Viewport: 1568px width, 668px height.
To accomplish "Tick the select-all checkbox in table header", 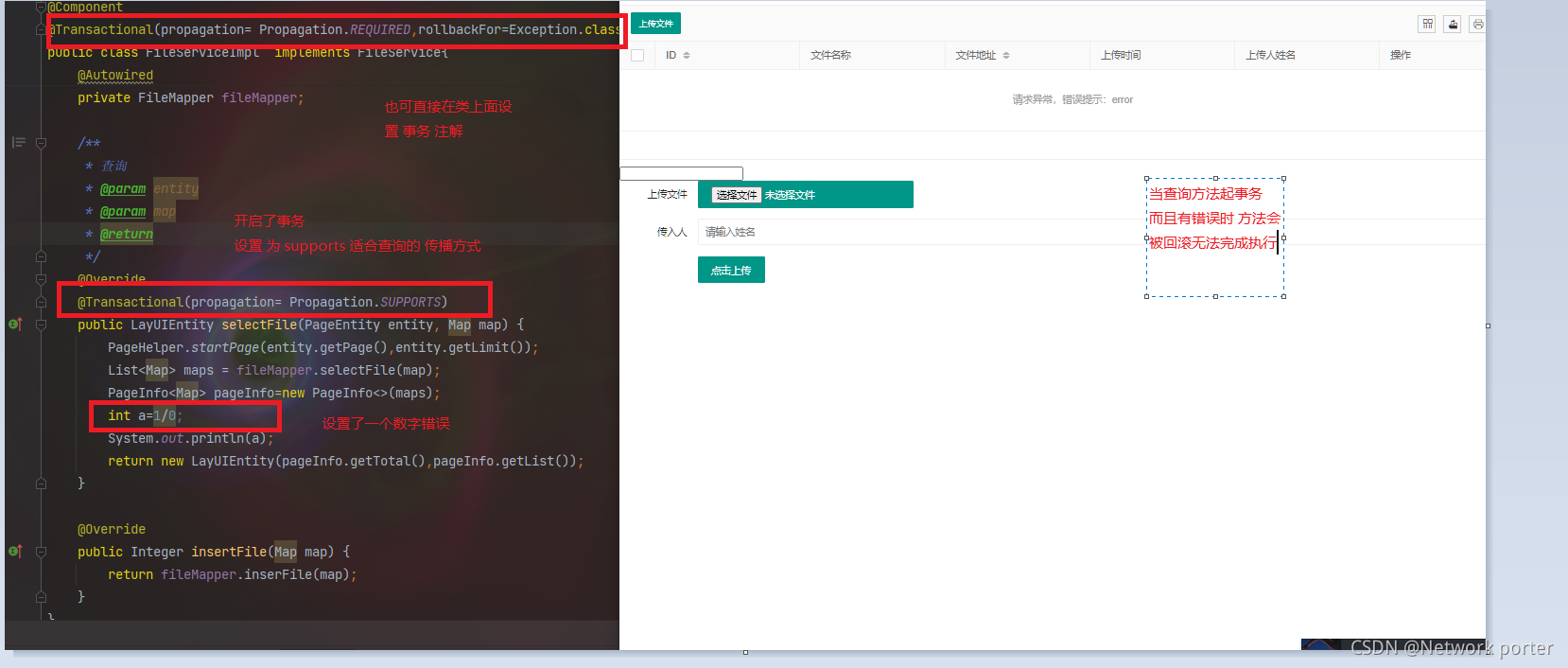I will tap(637, 55).
